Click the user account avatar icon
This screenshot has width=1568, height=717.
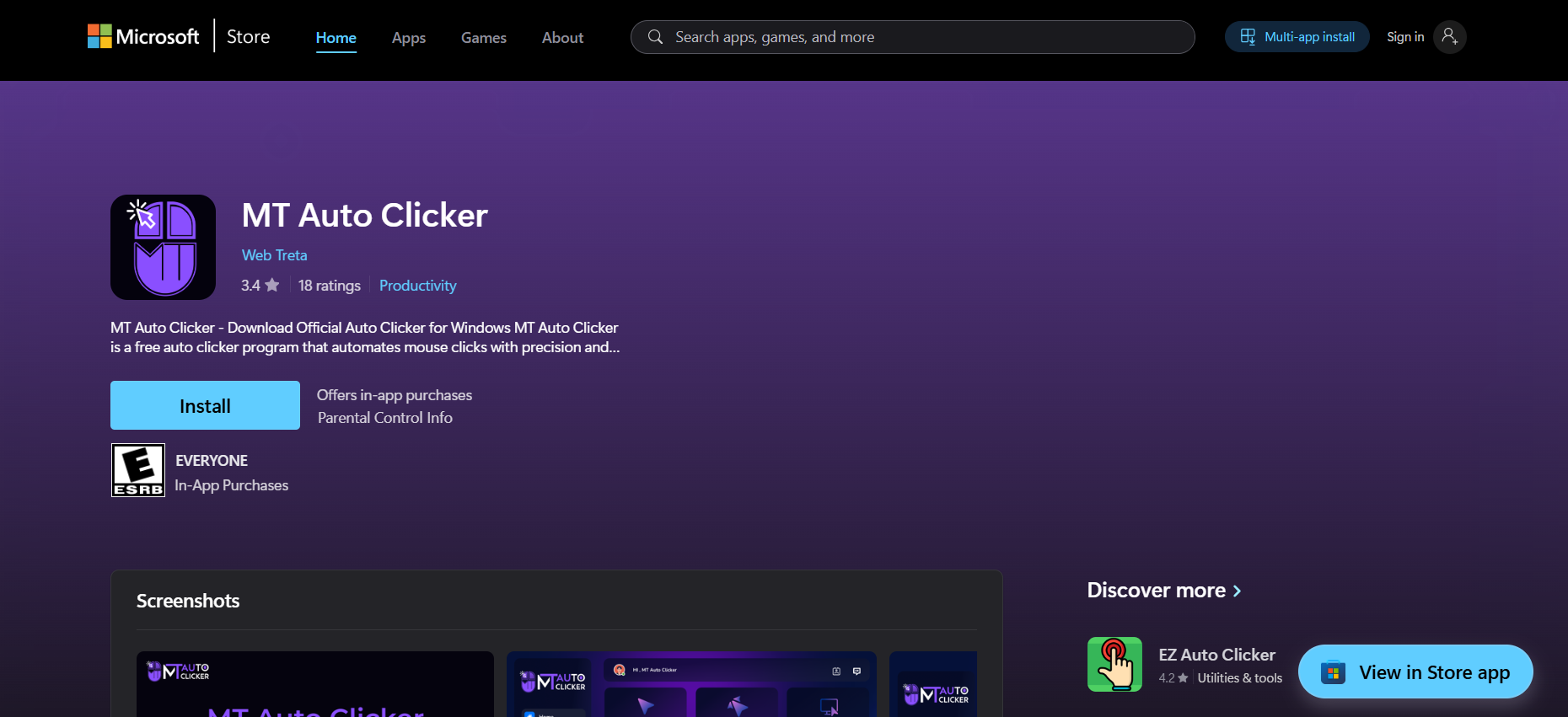click(x=1449, y=37)
